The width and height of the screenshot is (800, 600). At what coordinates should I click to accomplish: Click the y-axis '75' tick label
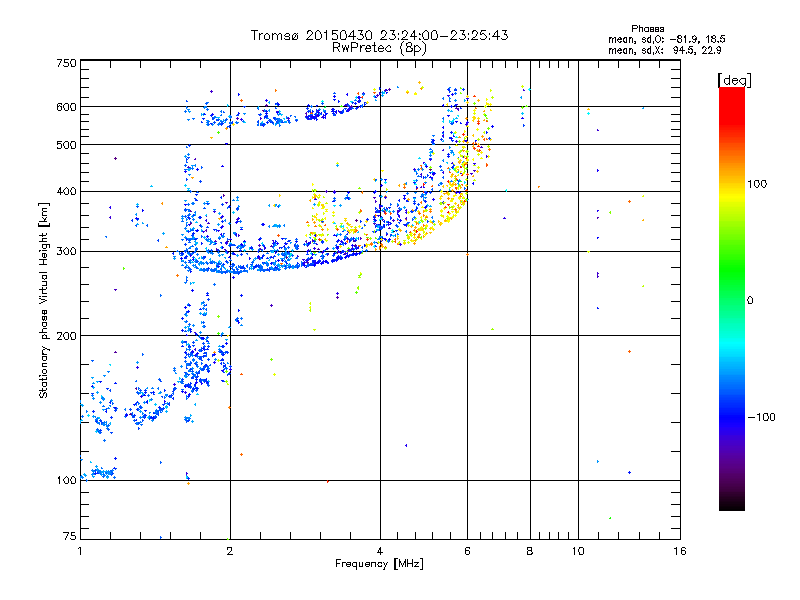pyautogui.click(x=70, y=536)
